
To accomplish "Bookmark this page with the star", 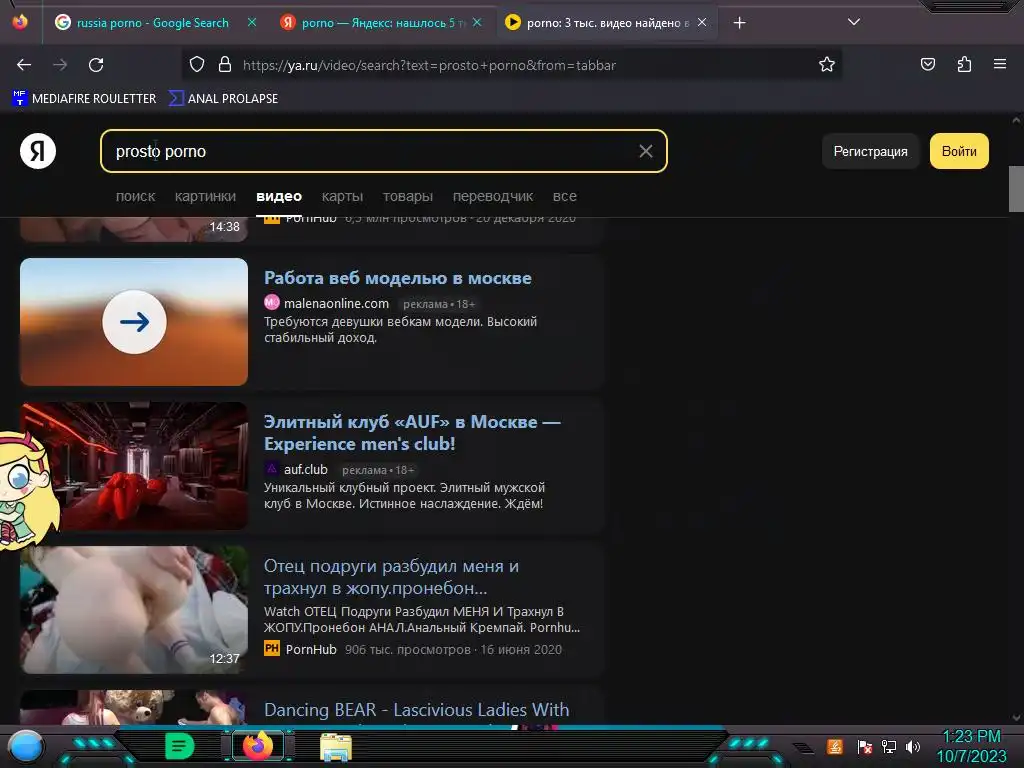I will pos(827,65).
